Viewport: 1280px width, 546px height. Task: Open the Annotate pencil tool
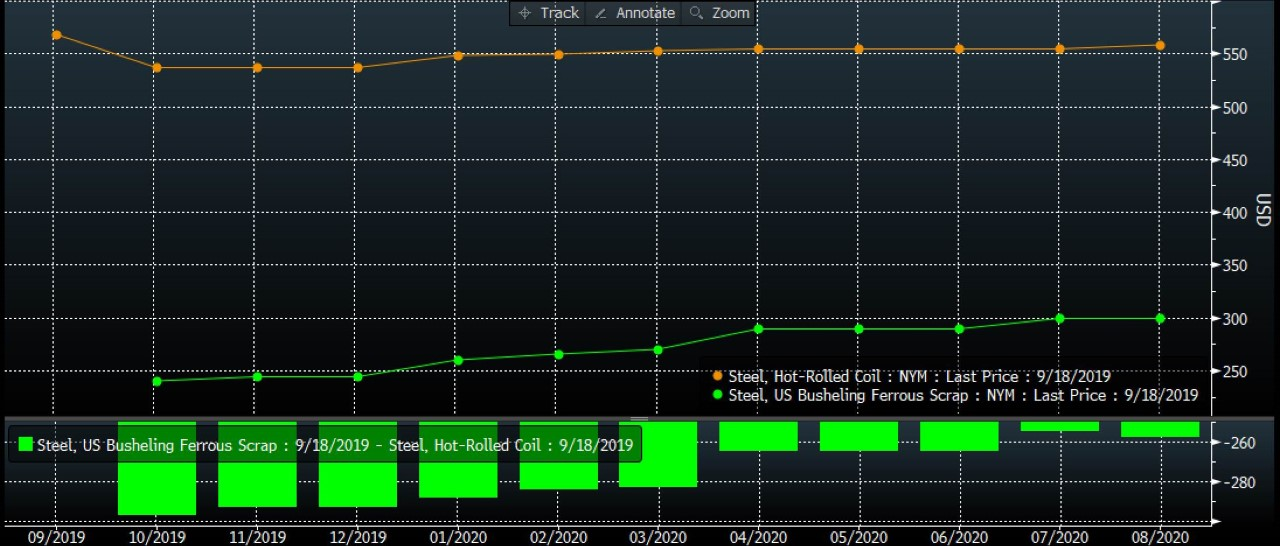(x=634, y=13)
